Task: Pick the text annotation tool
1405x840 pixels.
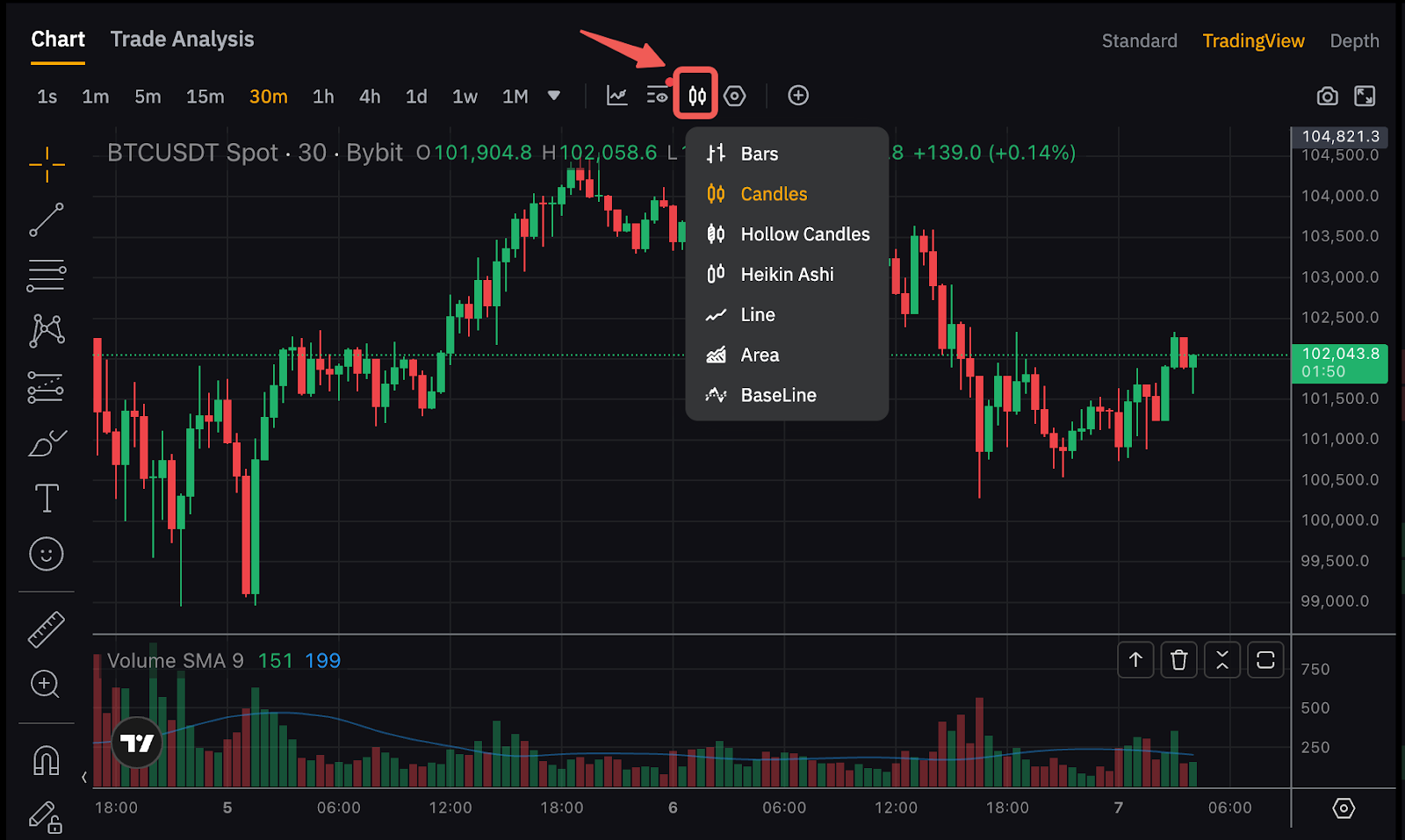Action: [x=47, y=499]
